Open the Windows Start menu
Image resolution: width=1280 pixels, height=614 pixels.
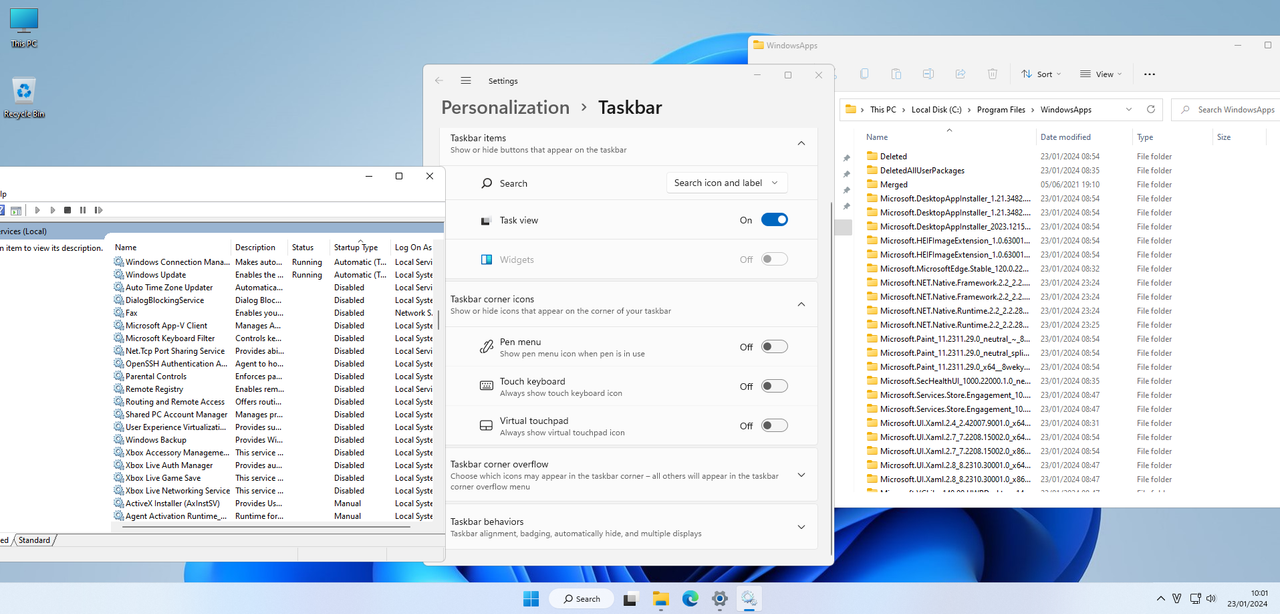[x=531, y=599]
